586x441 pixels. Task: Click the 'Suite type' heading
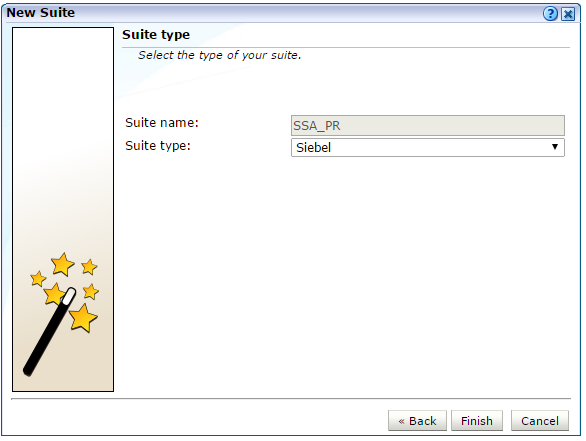coord(156,35)
